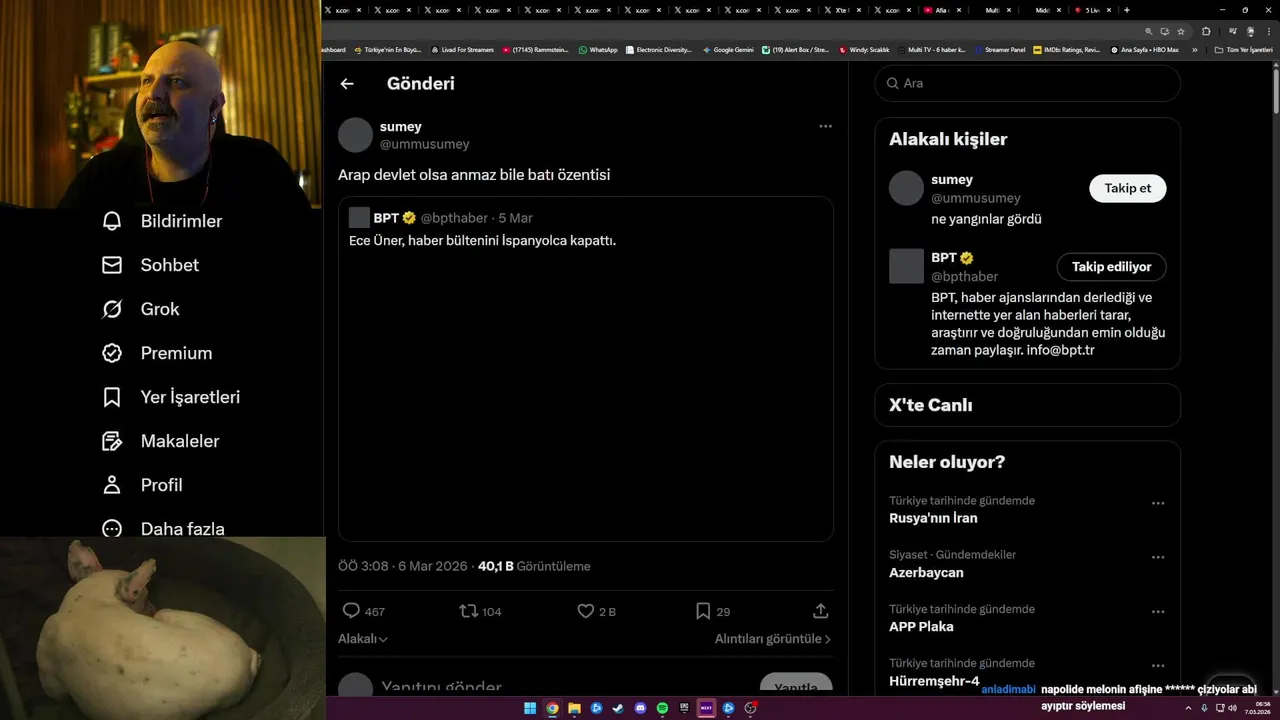Image resolution: width=1280 pixels, height=720 pixels.
Task: Bookmark the post showing 29 saves
Action: coord(703,611)
